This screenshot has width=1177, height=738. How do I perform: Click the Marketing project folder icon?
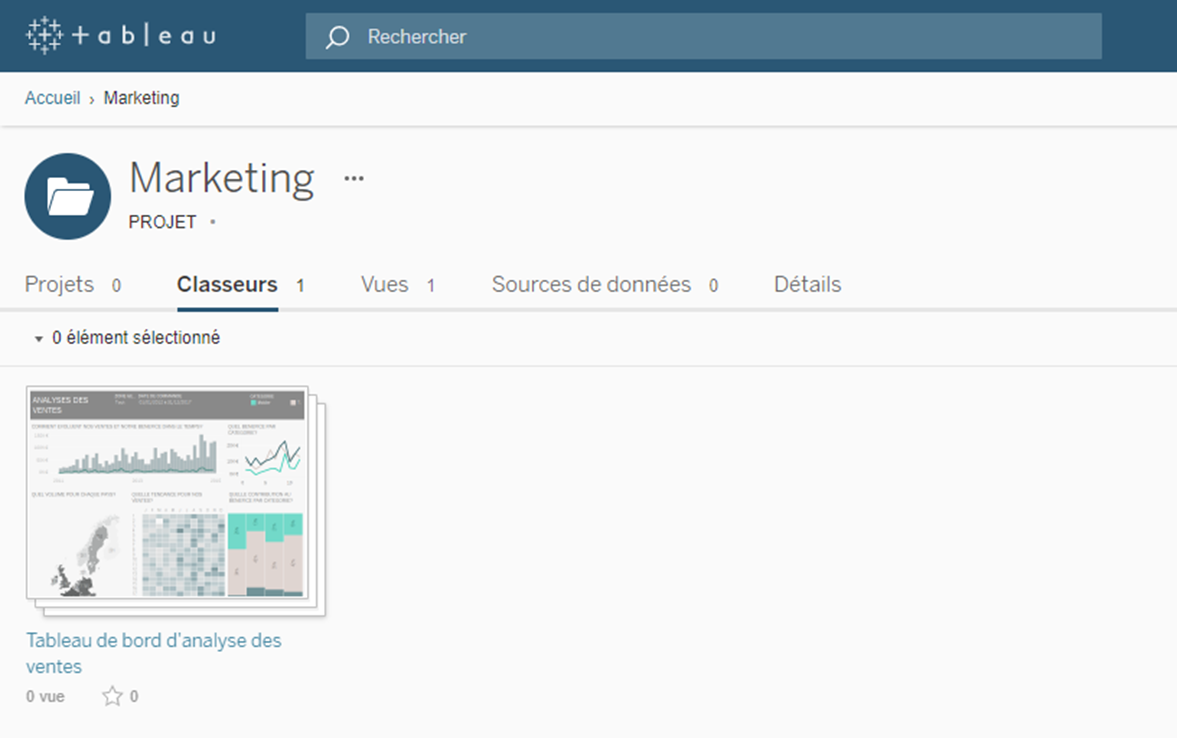[67, 196]
